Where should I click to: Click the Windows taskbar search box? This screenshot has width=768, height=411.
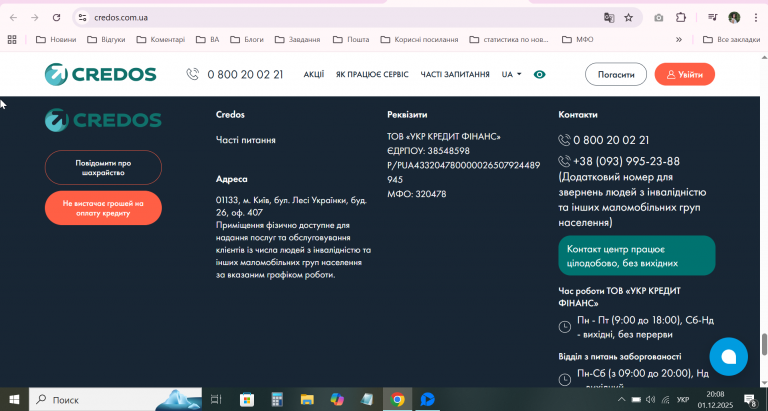pos(115,399)
